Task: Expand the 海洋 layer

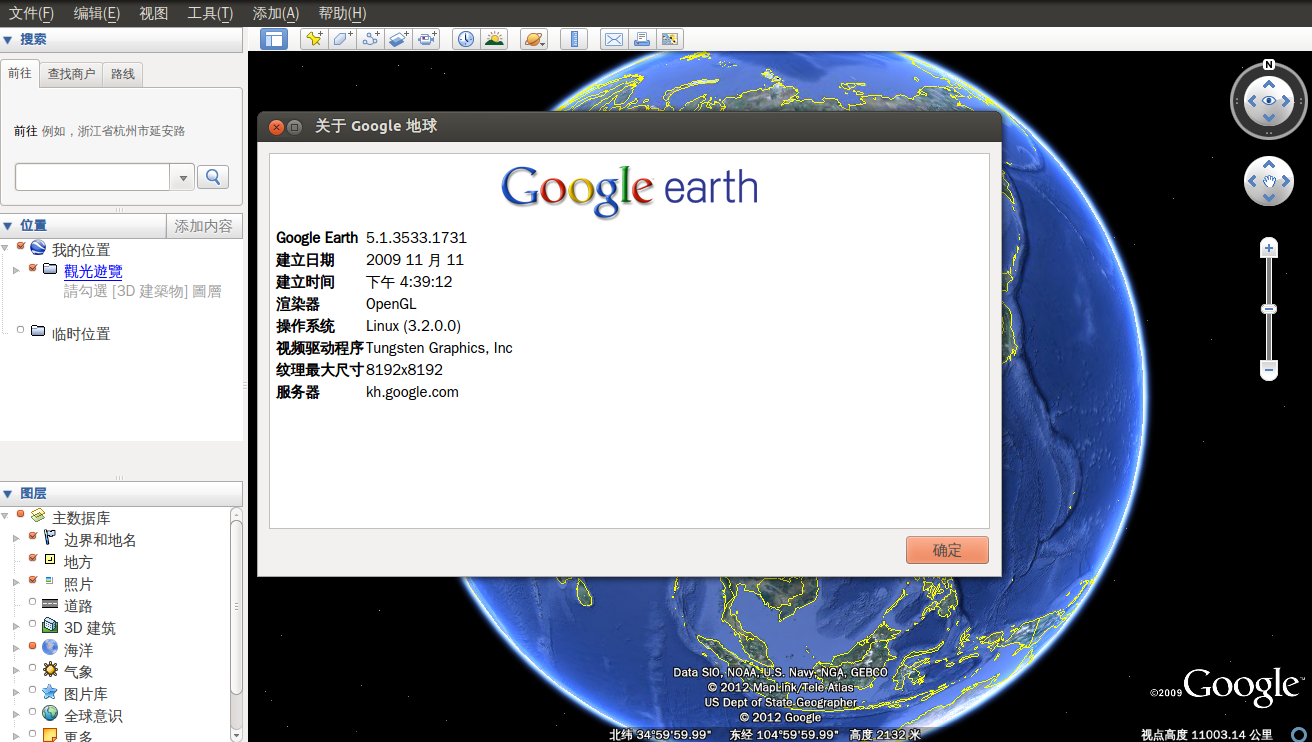Action: [16, 649]
